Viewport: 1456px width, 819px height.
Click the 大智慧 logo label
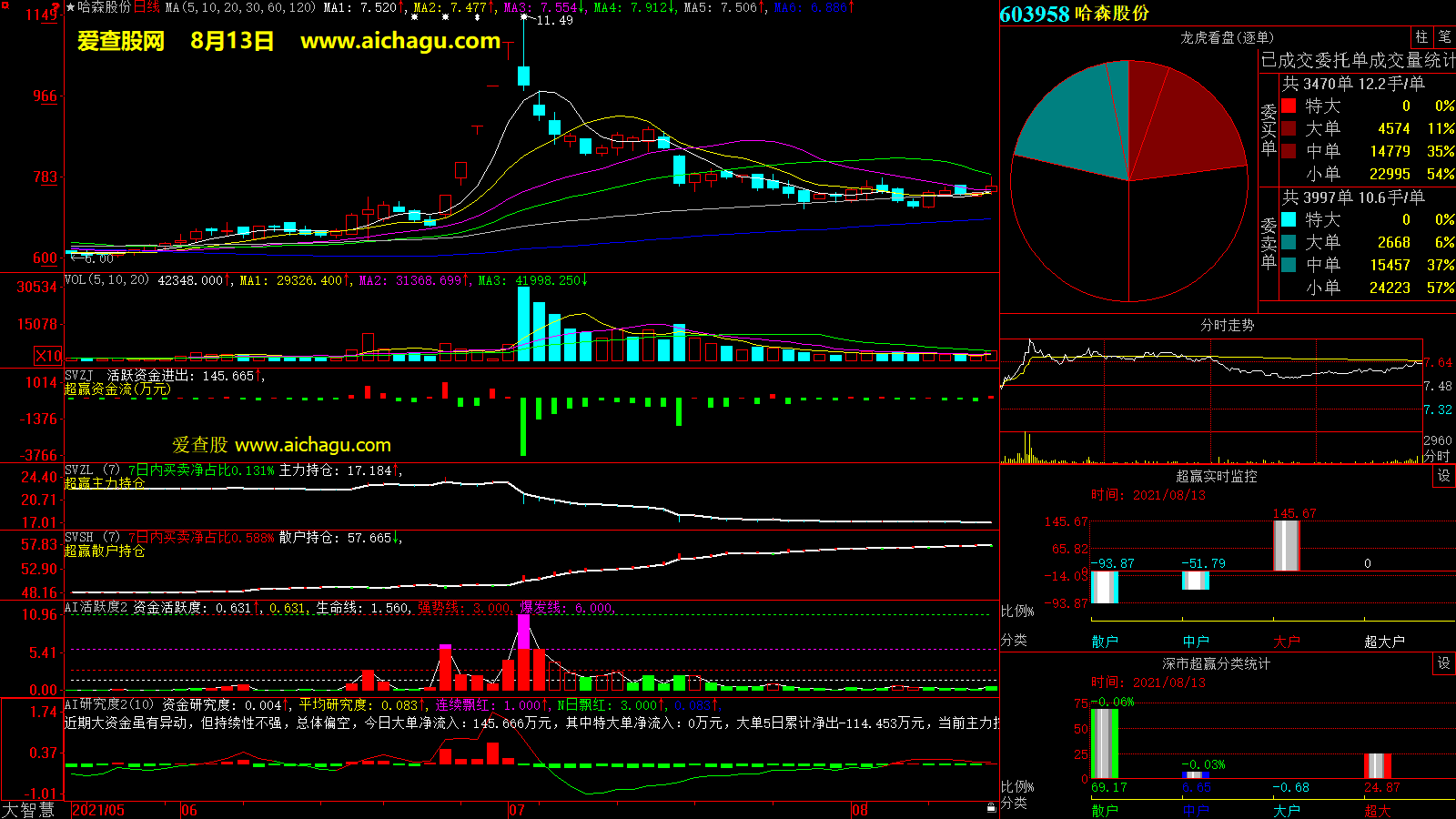coord(29,809)
